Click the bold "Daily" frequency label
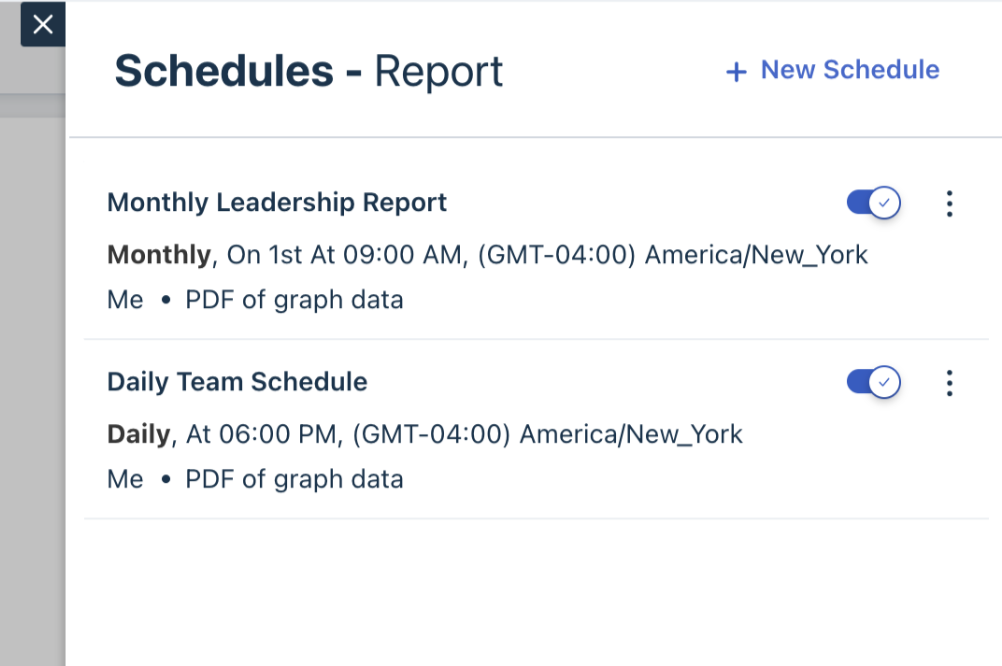 pyautogui.click(x=139, y=435)
